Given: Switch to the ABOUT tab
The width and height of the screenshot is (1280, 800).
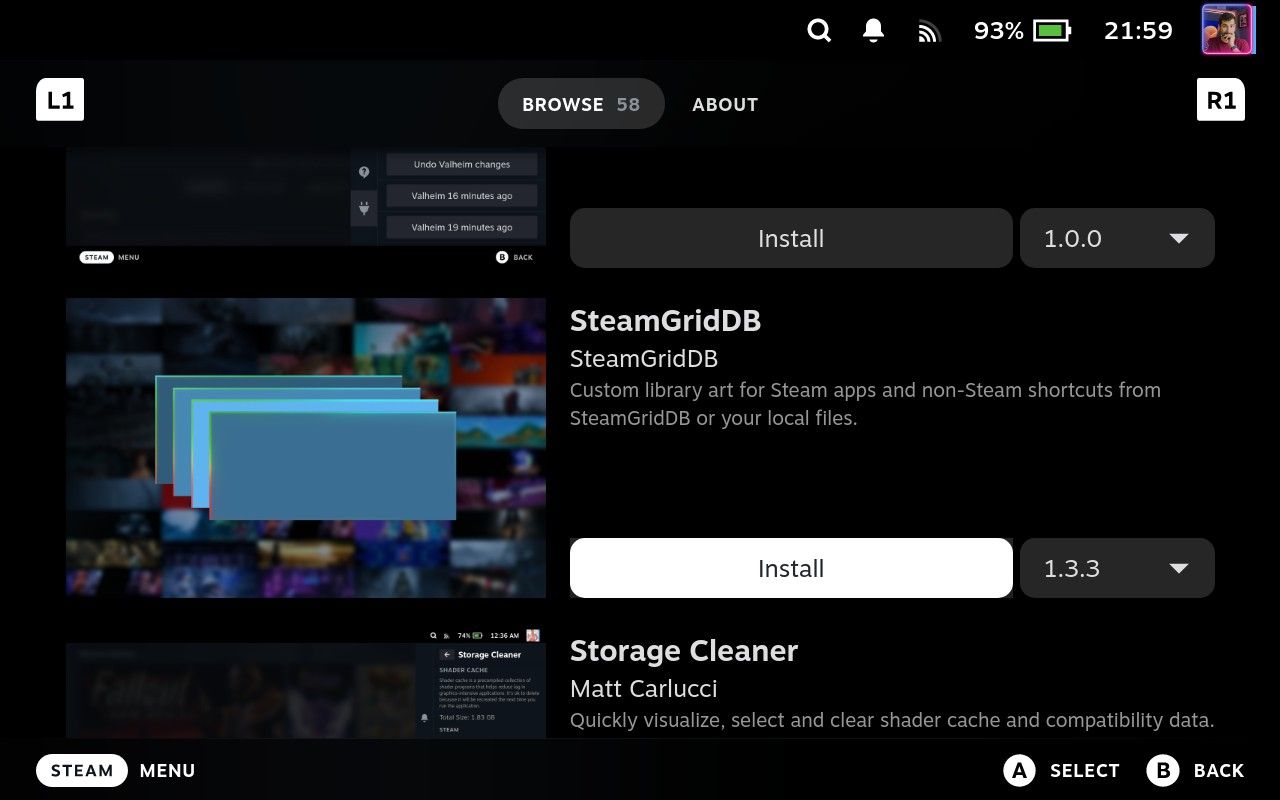Looking at the screenshot, I should (x=725, y=104).
